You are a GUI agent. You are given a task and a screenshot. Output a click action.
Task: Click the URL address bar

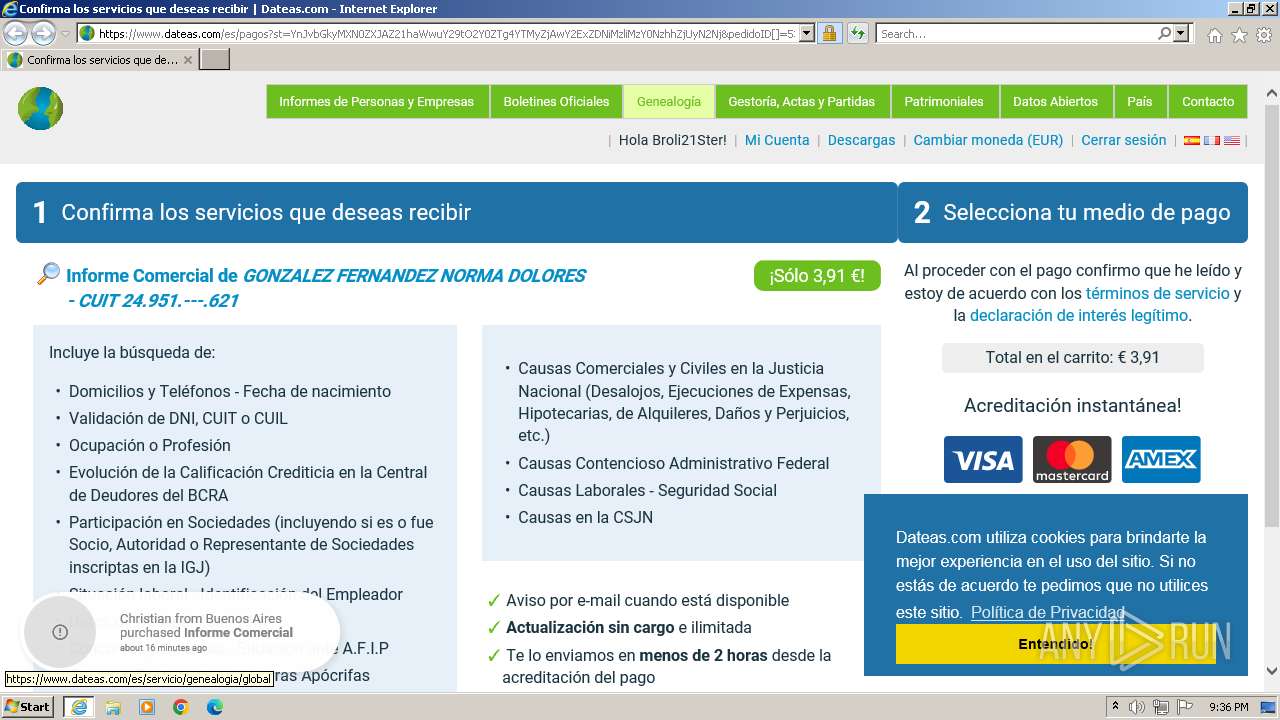coord(445,33)
